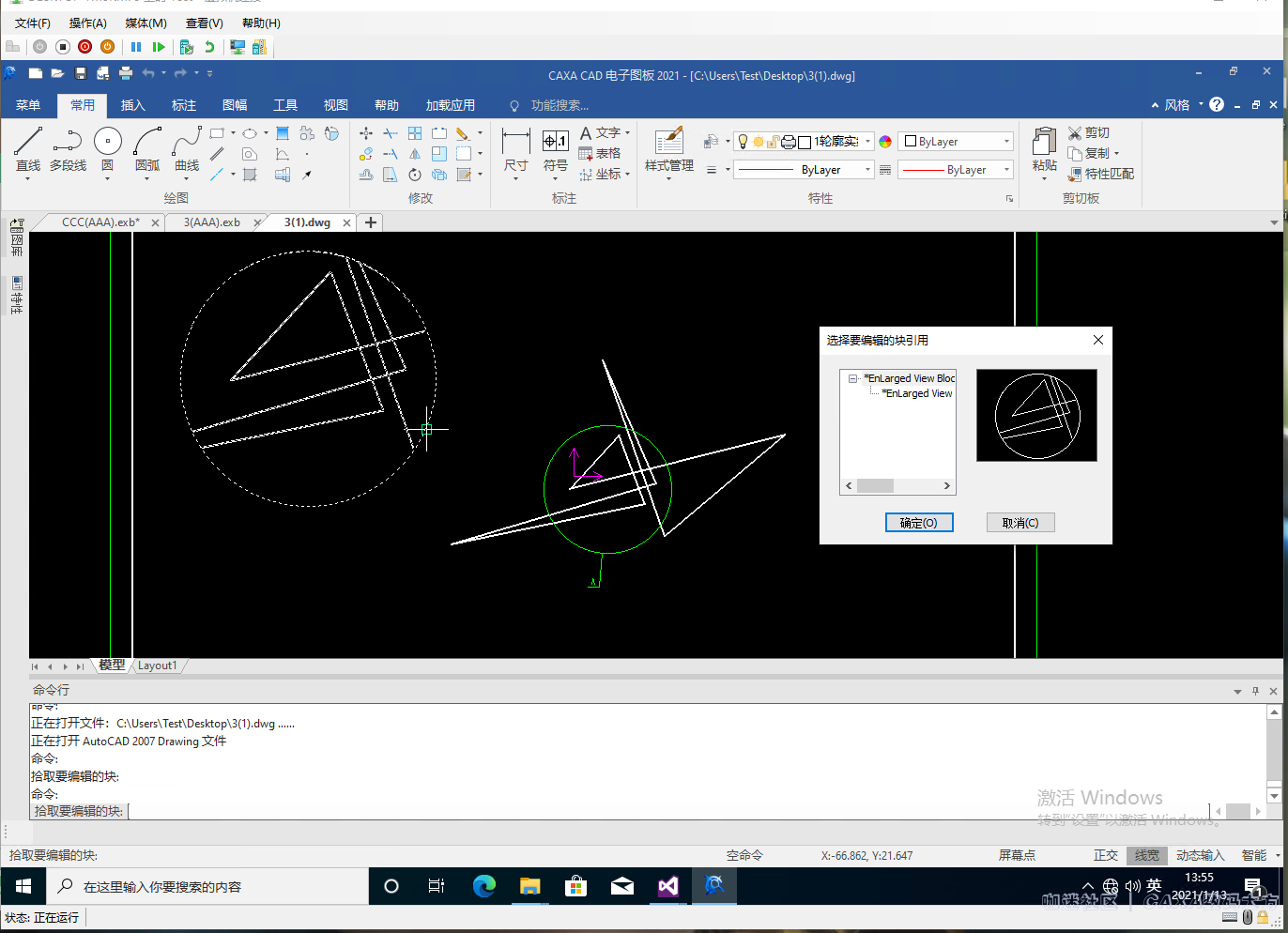This screenshot has width=1288, height=933.
Task: Click the 确定(O) button in dialog
Action: [x=919, y=523]
